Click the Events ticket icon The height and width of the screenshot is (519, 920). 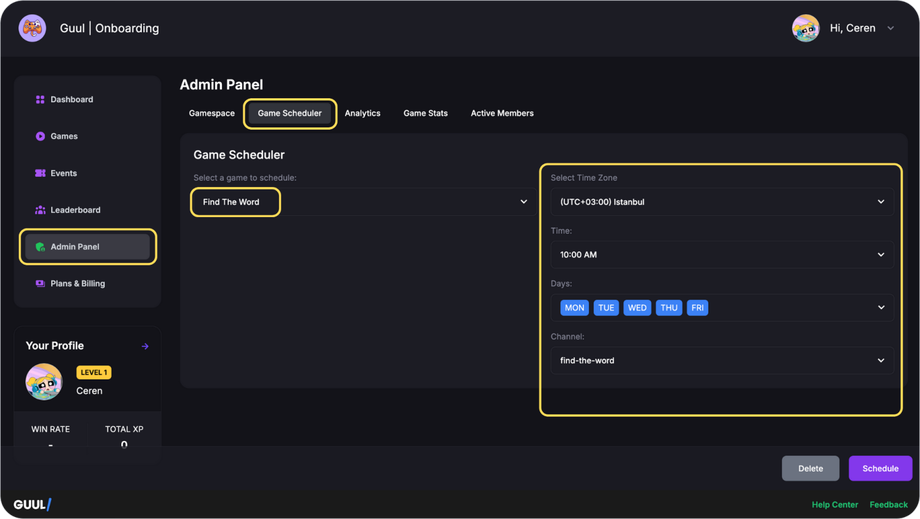coord(40,173)
